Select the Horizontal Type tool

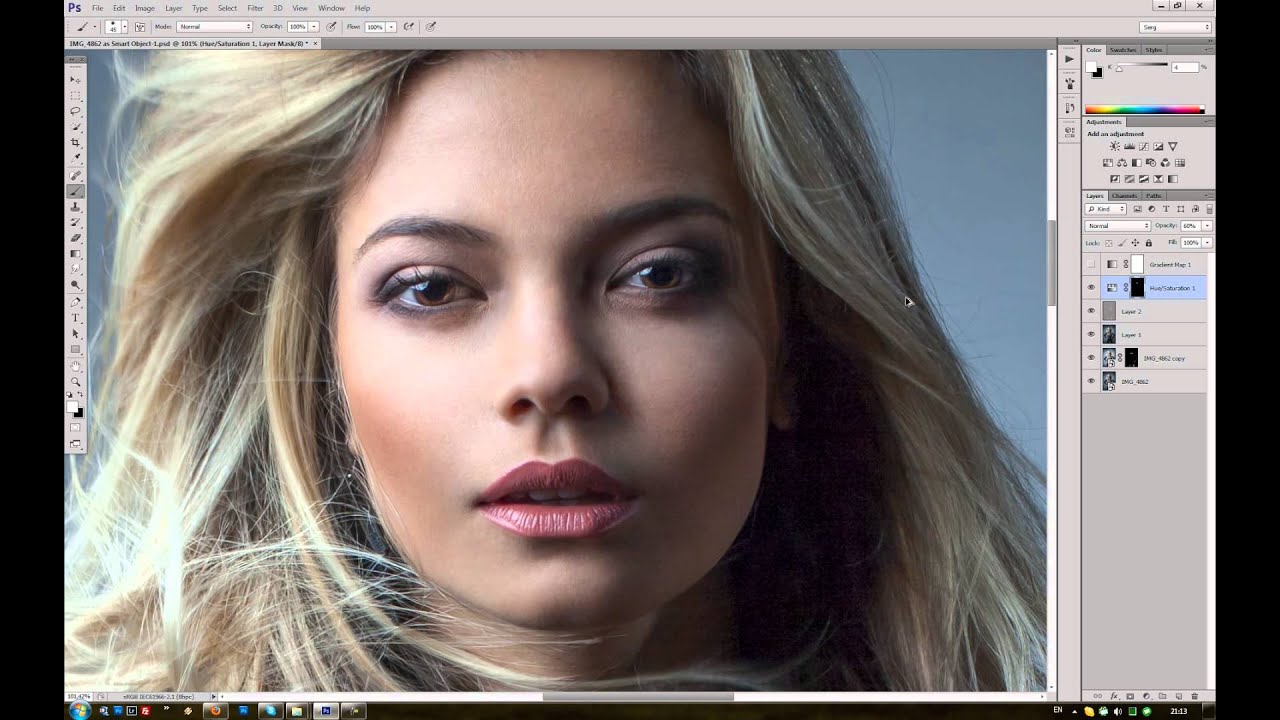[x=76, y=318]
